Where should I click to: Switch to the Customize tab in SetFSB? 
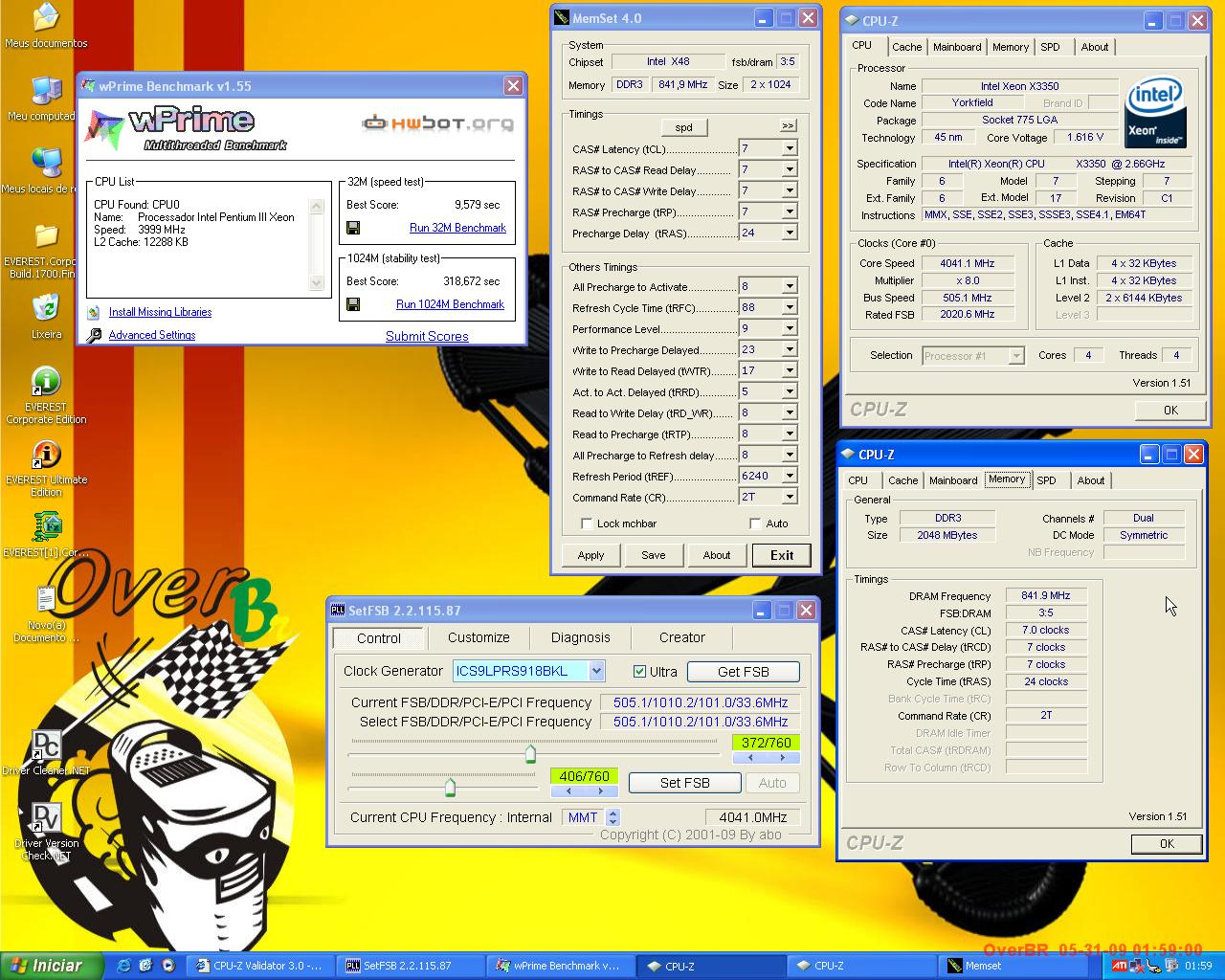tap(479, 637)
